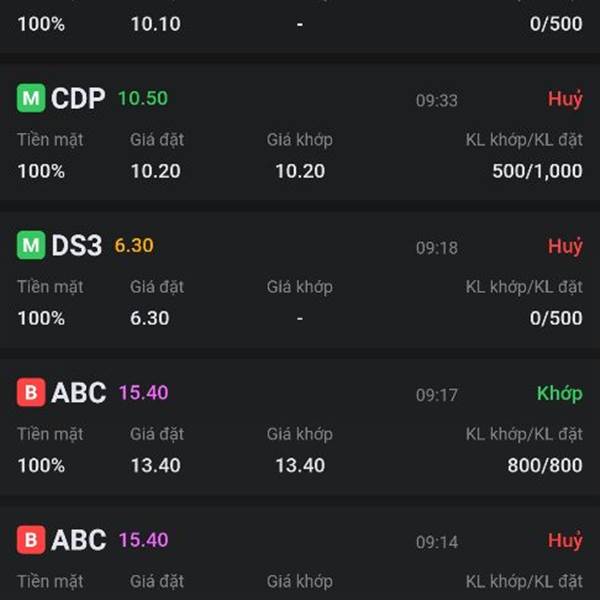Click the DS3 current price 6.30
Image resolution: width=600 pixels, height=600 pixels.
(134, 245)
